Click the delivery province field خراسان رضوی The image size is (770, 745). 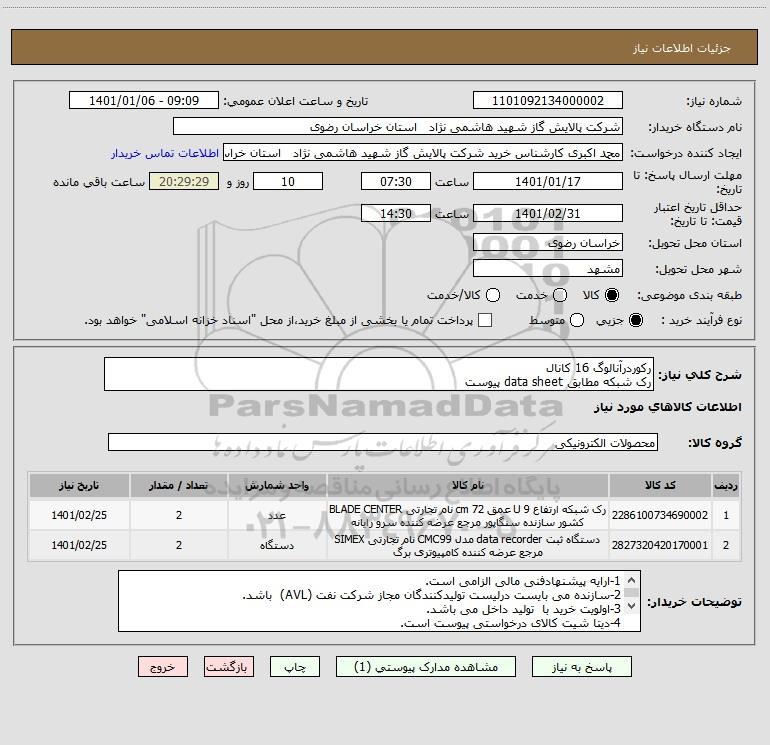(x=548, y=243)
